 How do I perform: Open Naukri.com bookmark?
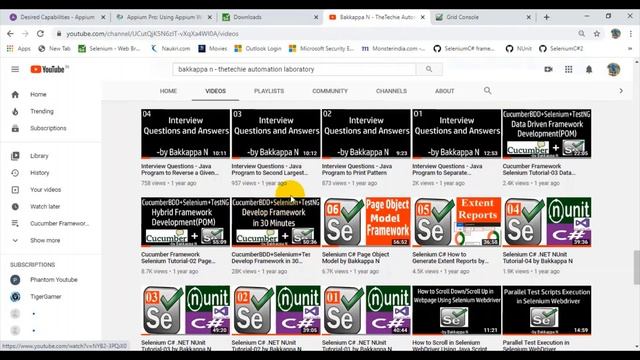pyautogui.click(x=171, y=49)
